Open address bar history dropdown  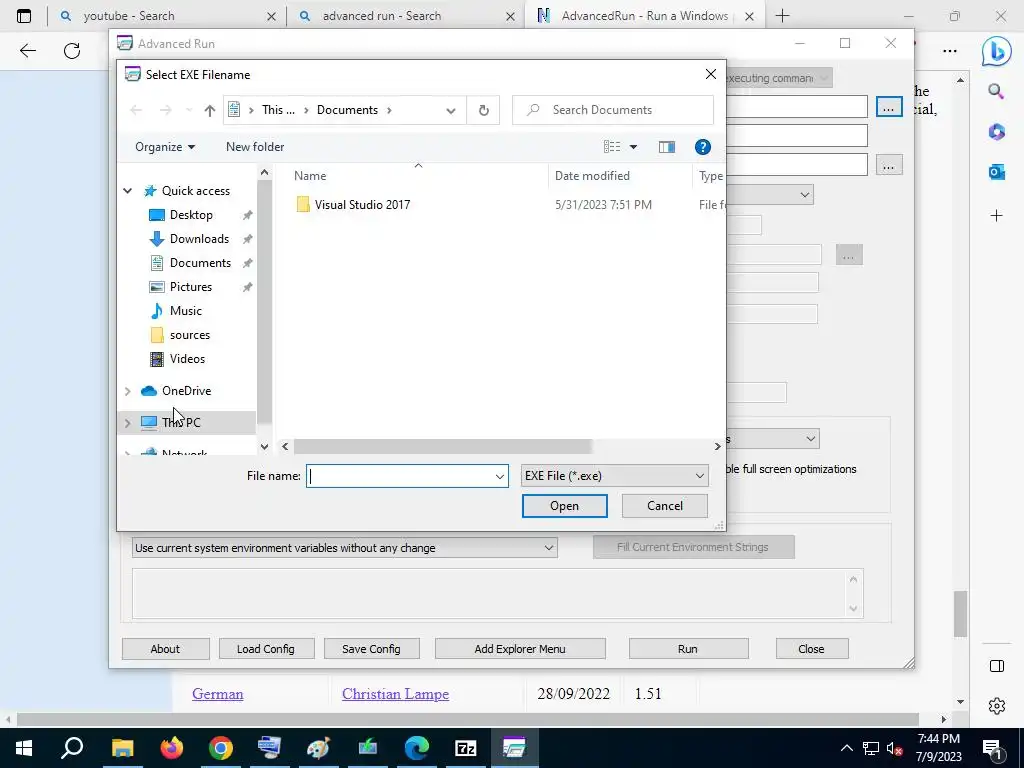451,110
